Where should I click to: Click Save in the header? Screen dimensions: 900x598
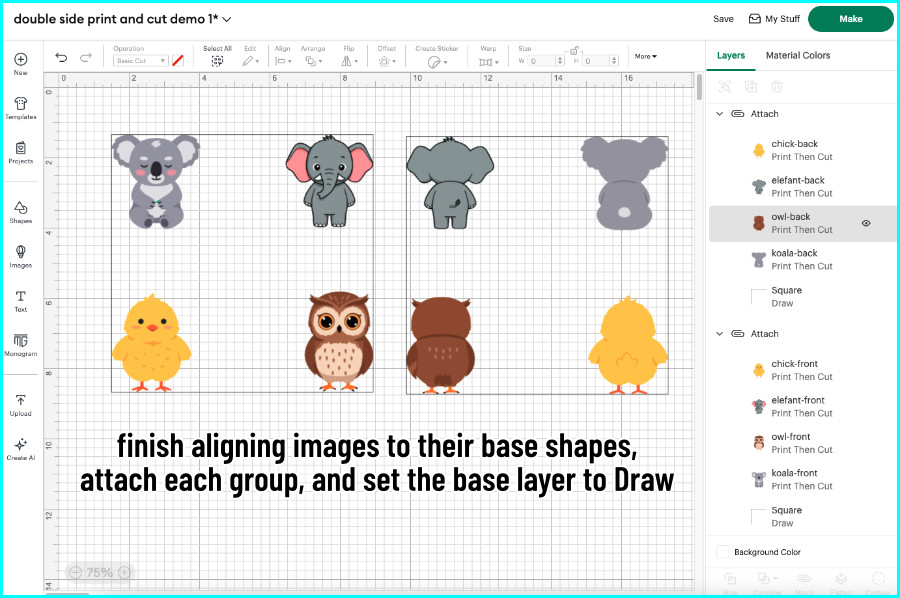(x=723, y=19)
